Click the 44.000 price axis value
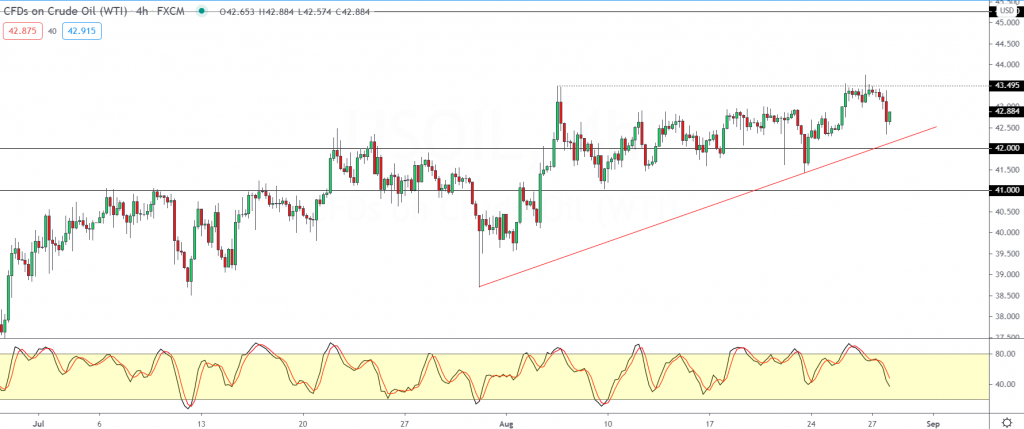Viewport: 1024px width, 429px height. pyautogui.click(x=1006, y=65)
